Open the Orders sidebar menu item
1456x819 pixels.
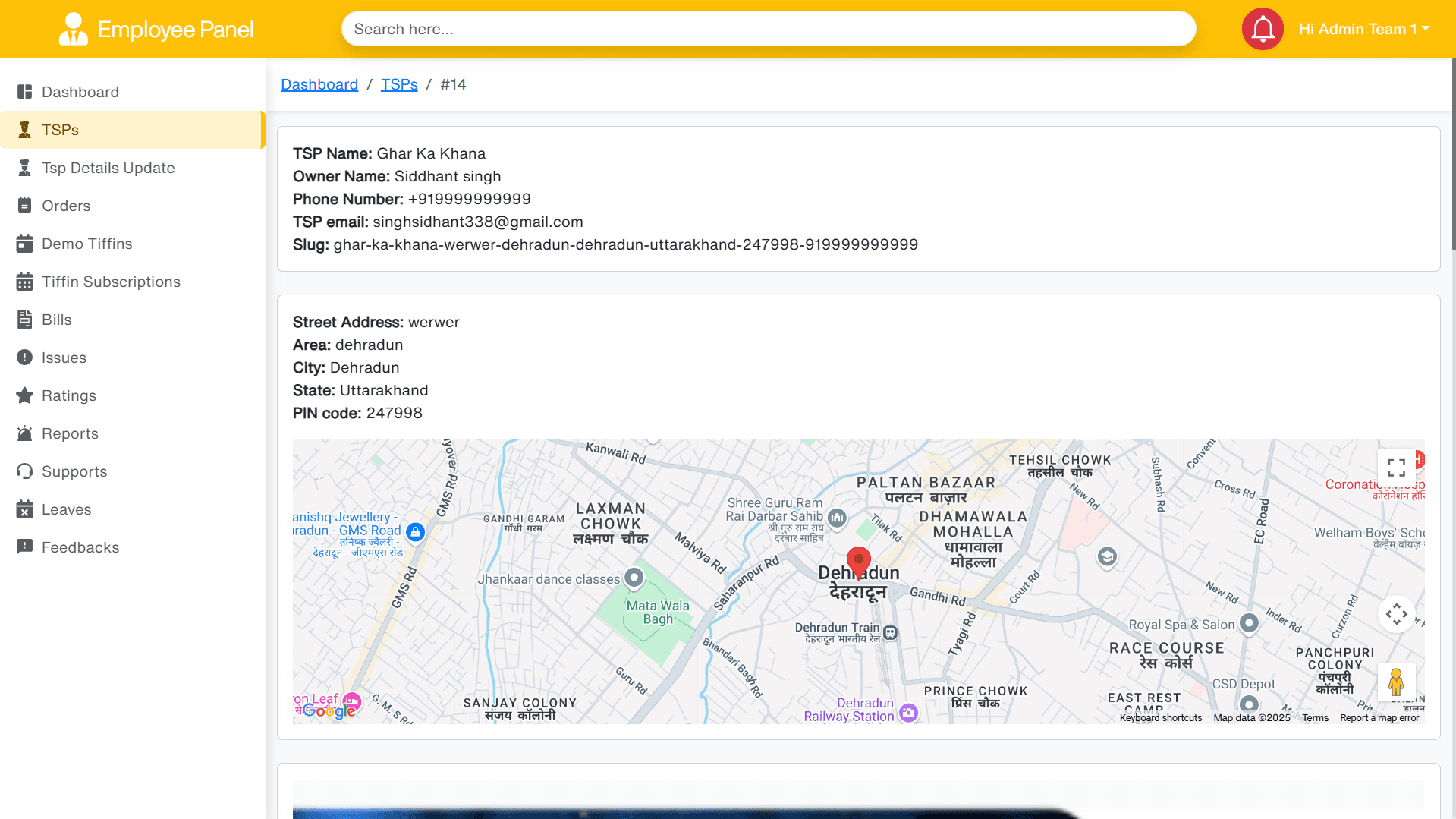pyautogui.click(x=66, y=206)
